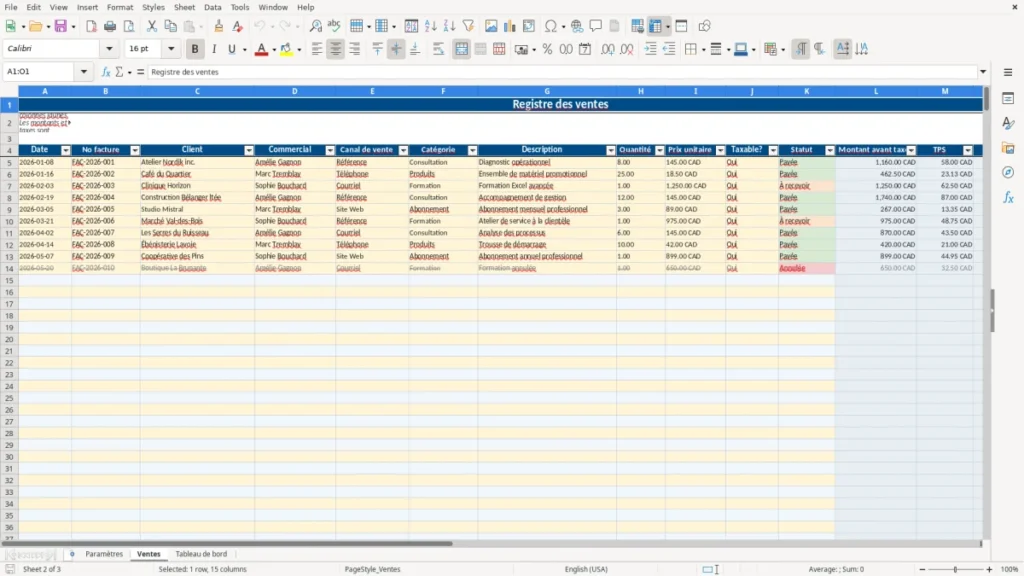Open the Sheet menu
Screen dimensions: 1024x576
pos(184,7)
